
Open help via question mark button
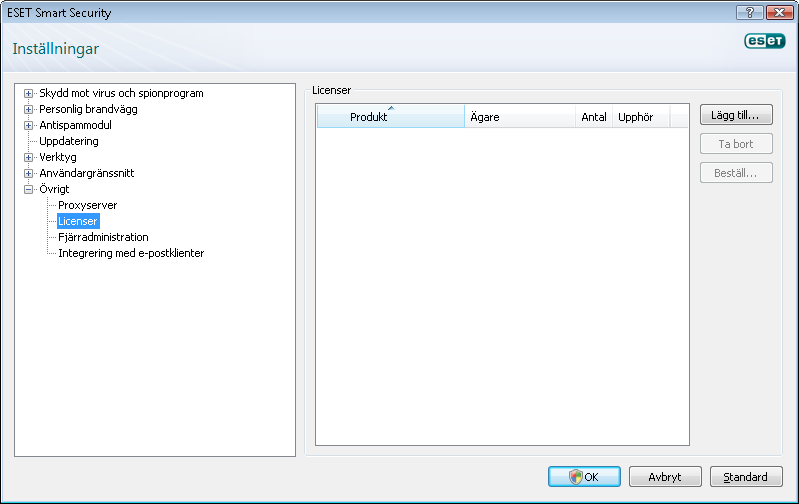750,13
